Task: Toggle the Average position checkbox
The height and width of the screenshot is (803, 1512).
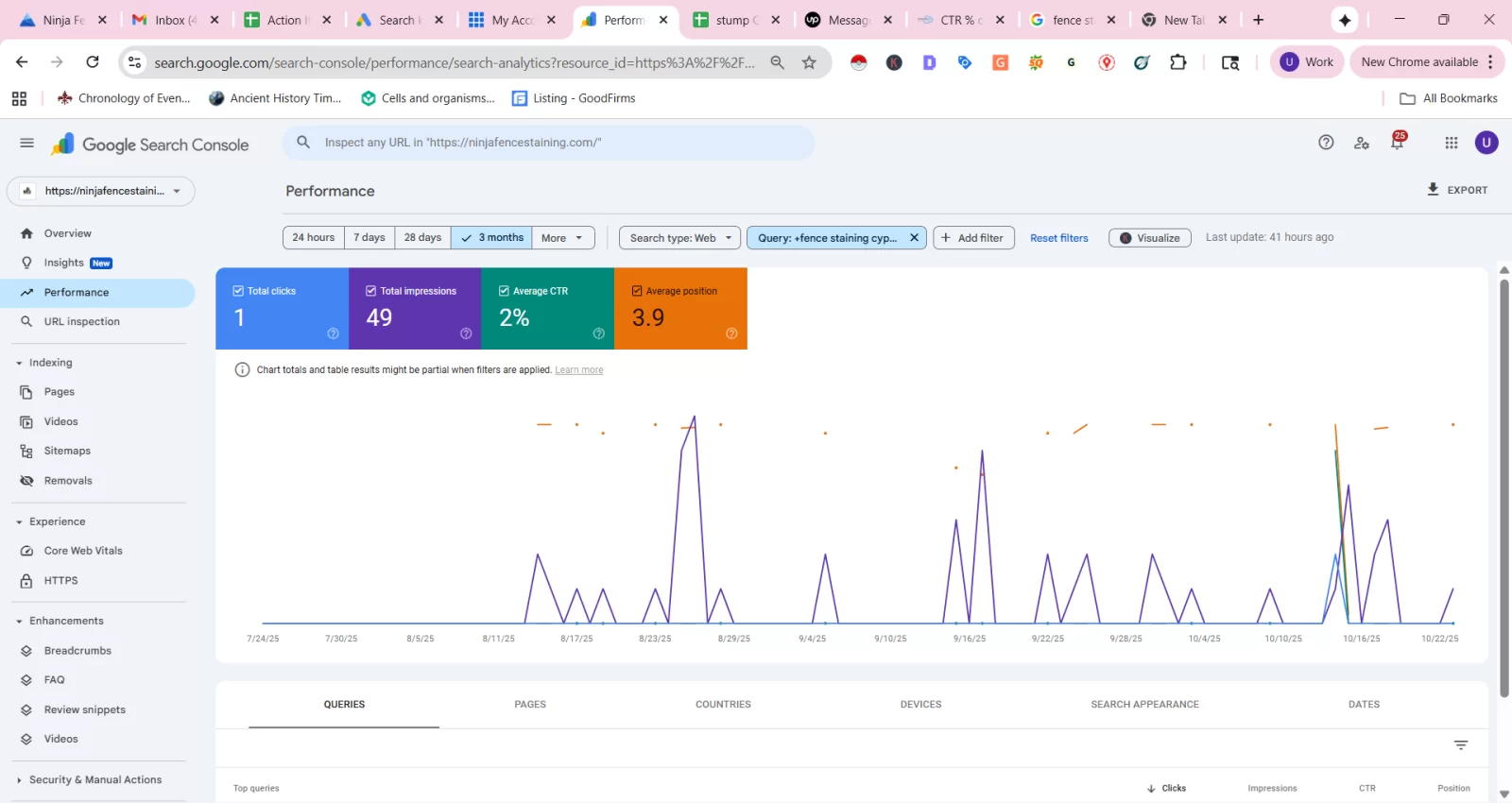Action: pos(637,291)
